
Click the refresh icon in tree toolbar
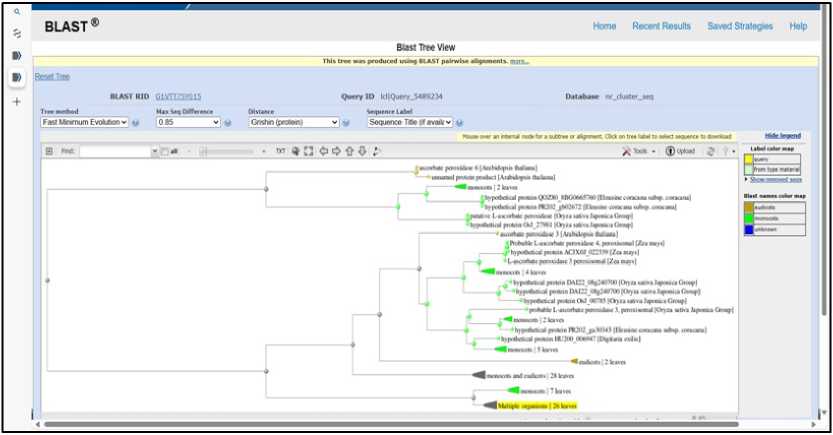[x=710, y=151]
